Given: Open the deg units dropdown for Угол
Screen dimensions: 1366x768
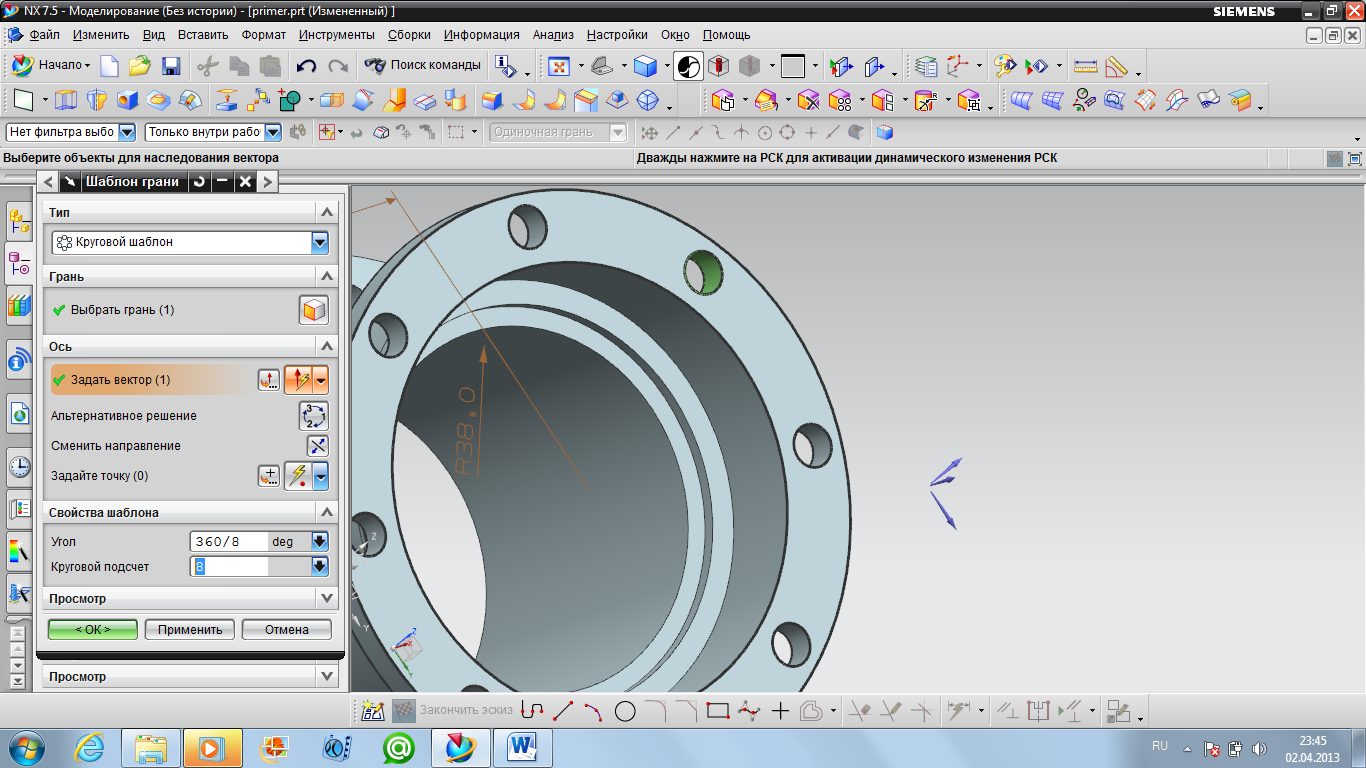Looking at the screenshot, I should coord(319,542).
